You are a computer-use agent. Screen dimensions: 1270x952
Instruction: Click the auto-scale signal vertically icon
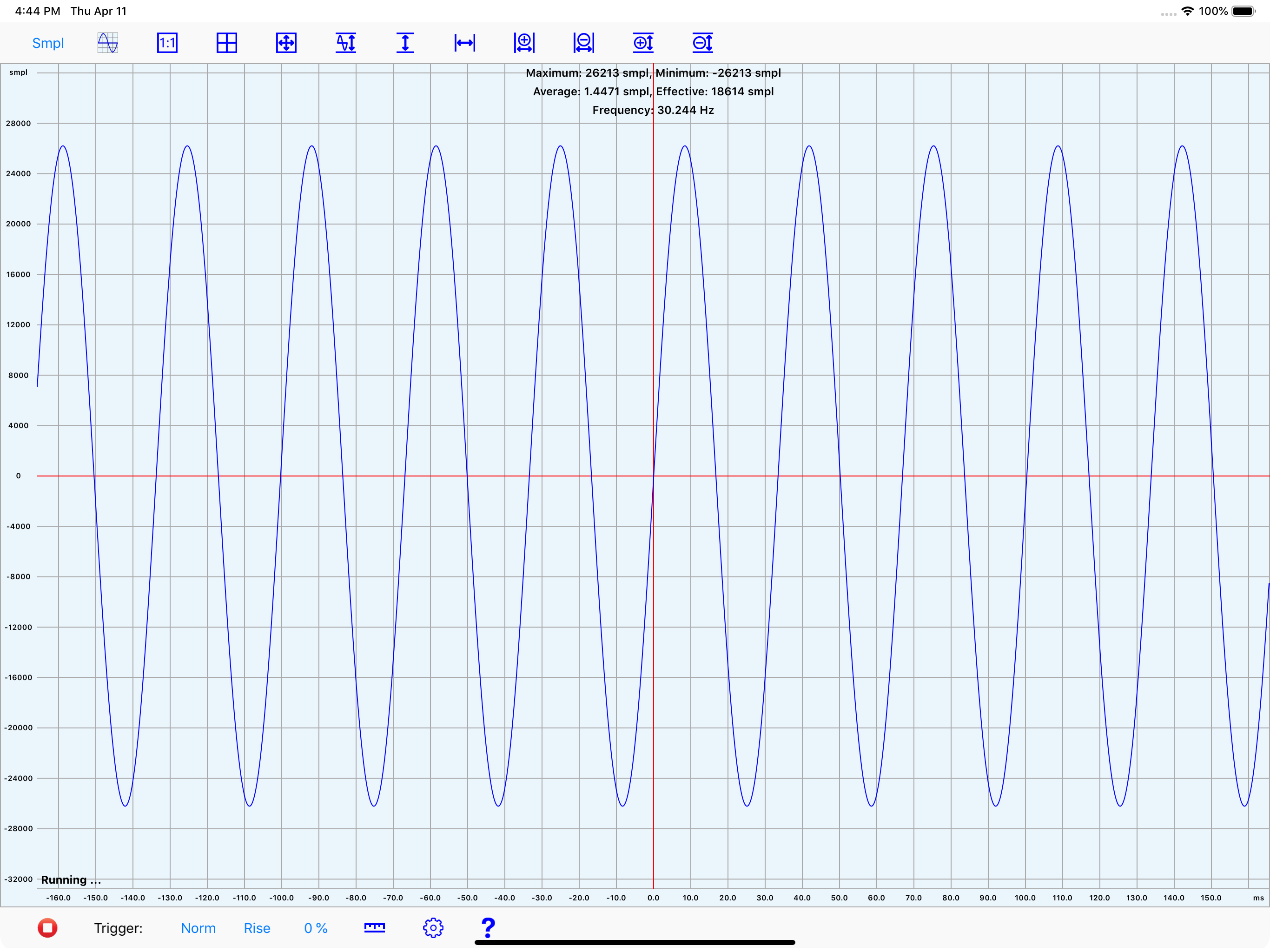346,43
